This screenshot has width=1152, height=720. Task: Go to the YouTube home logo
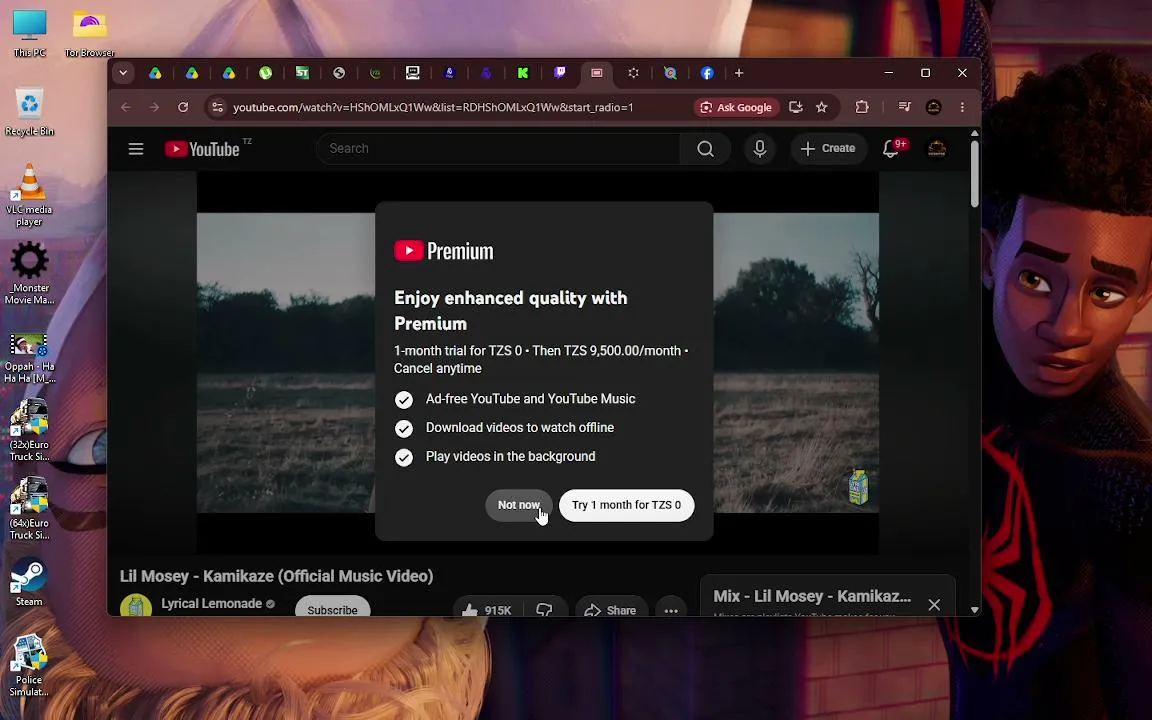coord(202,149)
